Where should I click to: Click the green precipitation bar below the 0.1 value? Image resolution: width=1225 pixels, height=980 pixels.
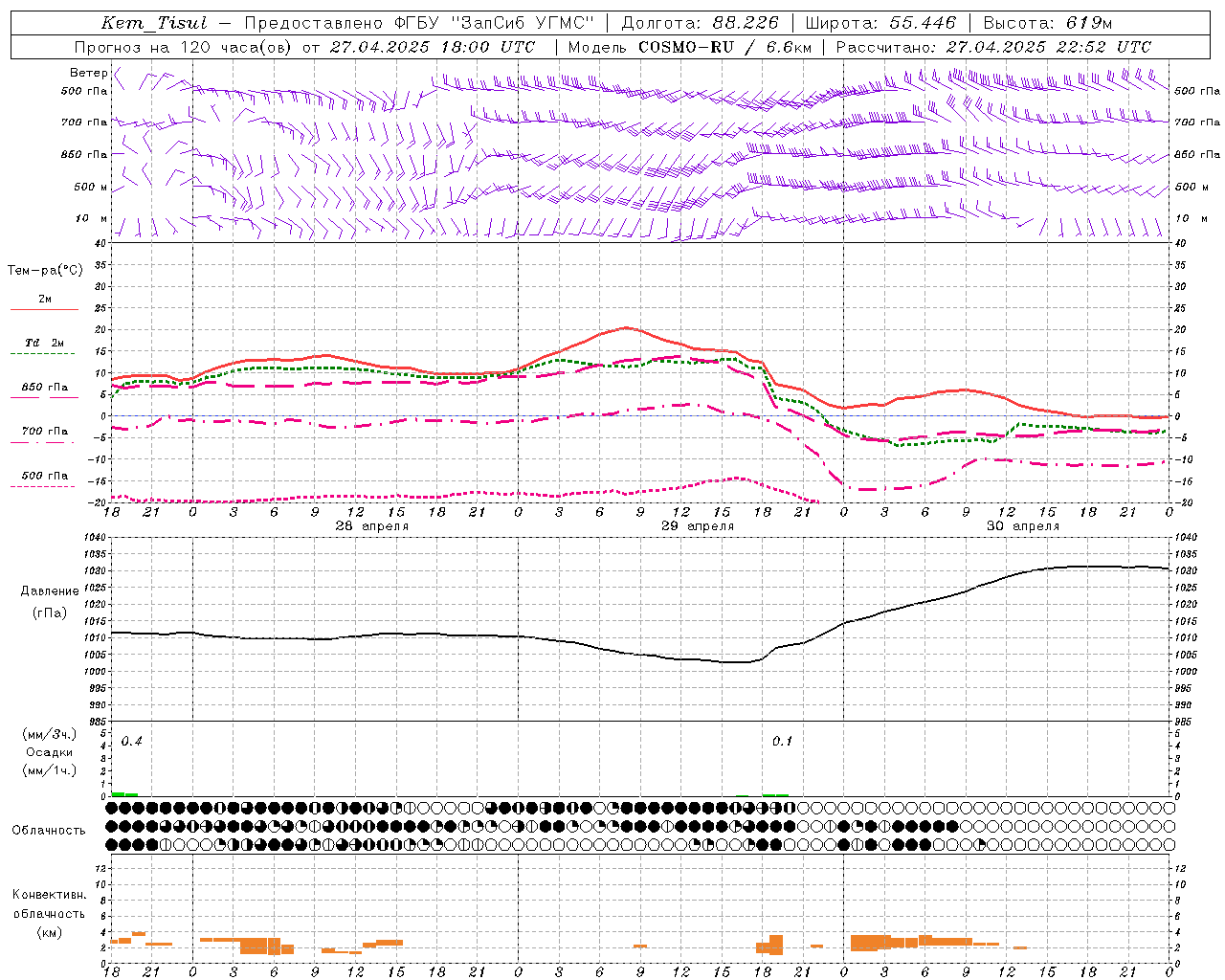click(x=775, y=794)
